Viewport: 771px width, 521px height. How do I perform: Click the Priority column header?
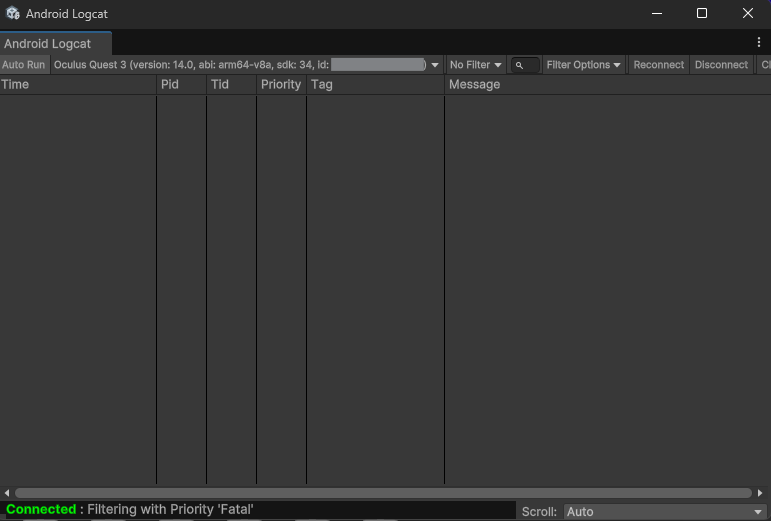[x=281, y=85]
